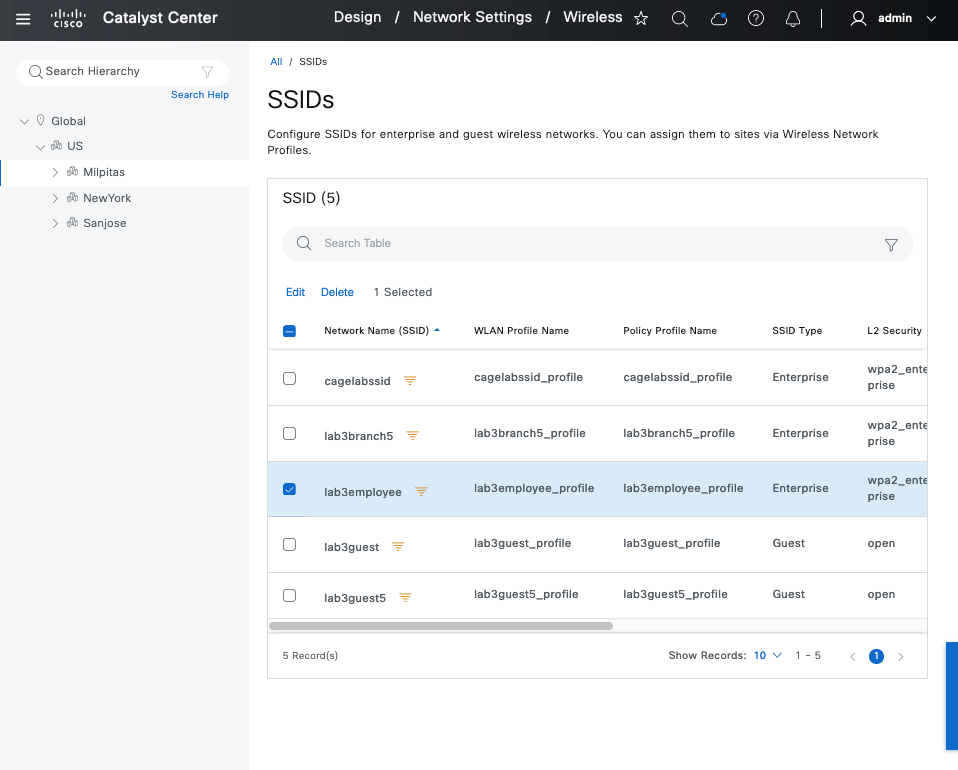Open notifications bell icon
The image size is (958, 770).
click(x=793, y=19)
